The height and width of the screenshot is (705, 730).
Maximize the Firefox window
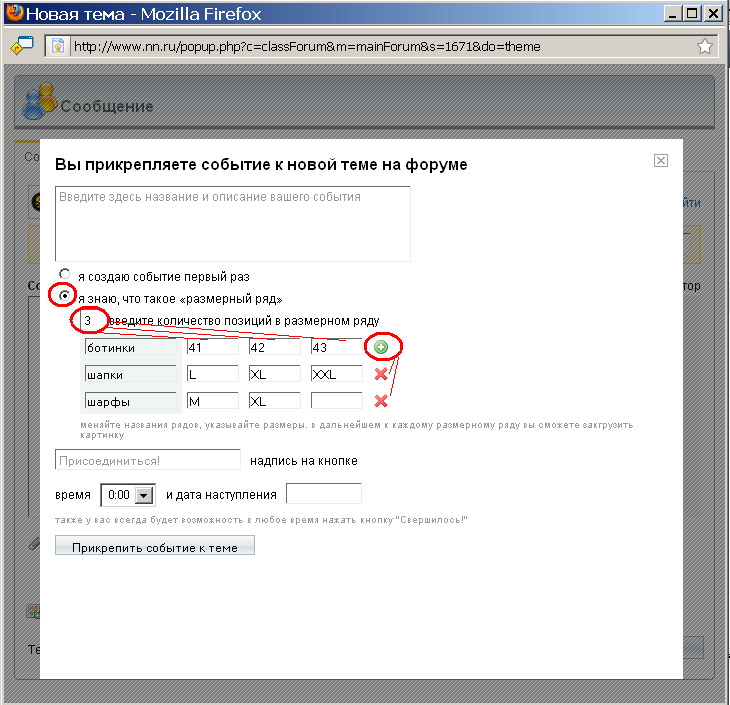coord(692,13)
